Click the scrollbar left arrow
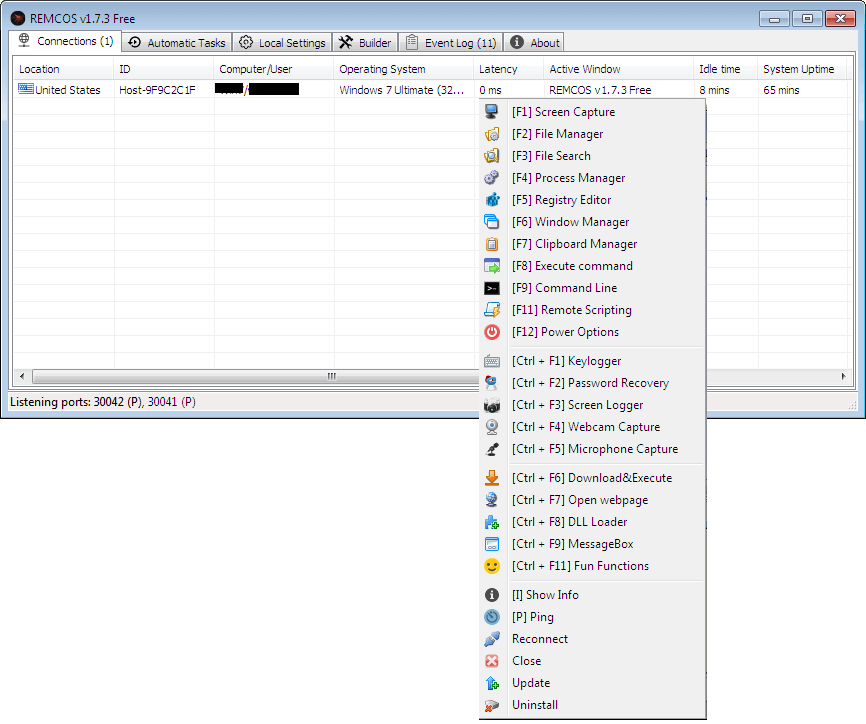The width and height of the screenshot is (866, 724). 22,377
